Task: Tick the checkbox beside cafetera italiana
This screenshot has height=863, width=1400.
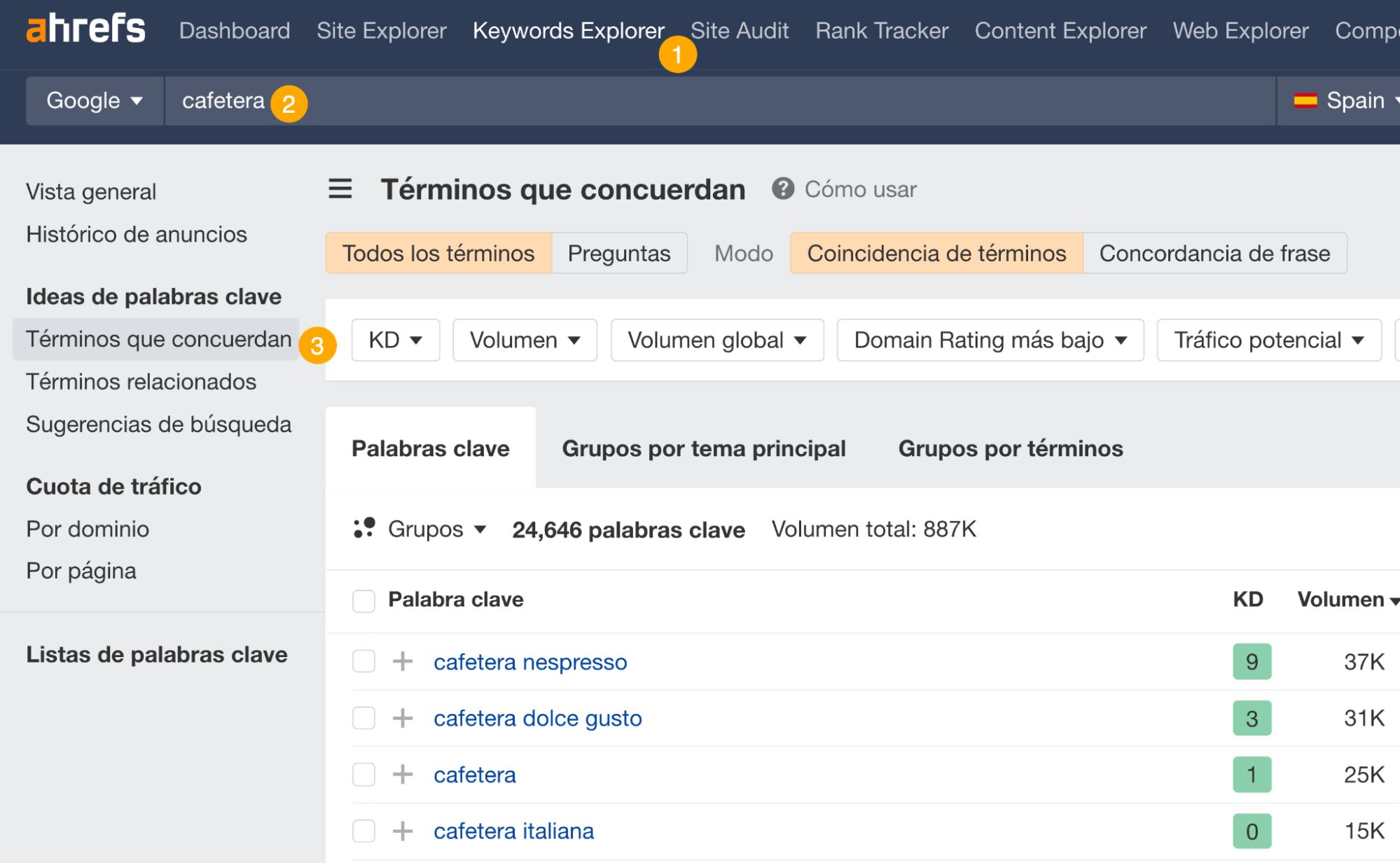Action: tap(364, 831)
